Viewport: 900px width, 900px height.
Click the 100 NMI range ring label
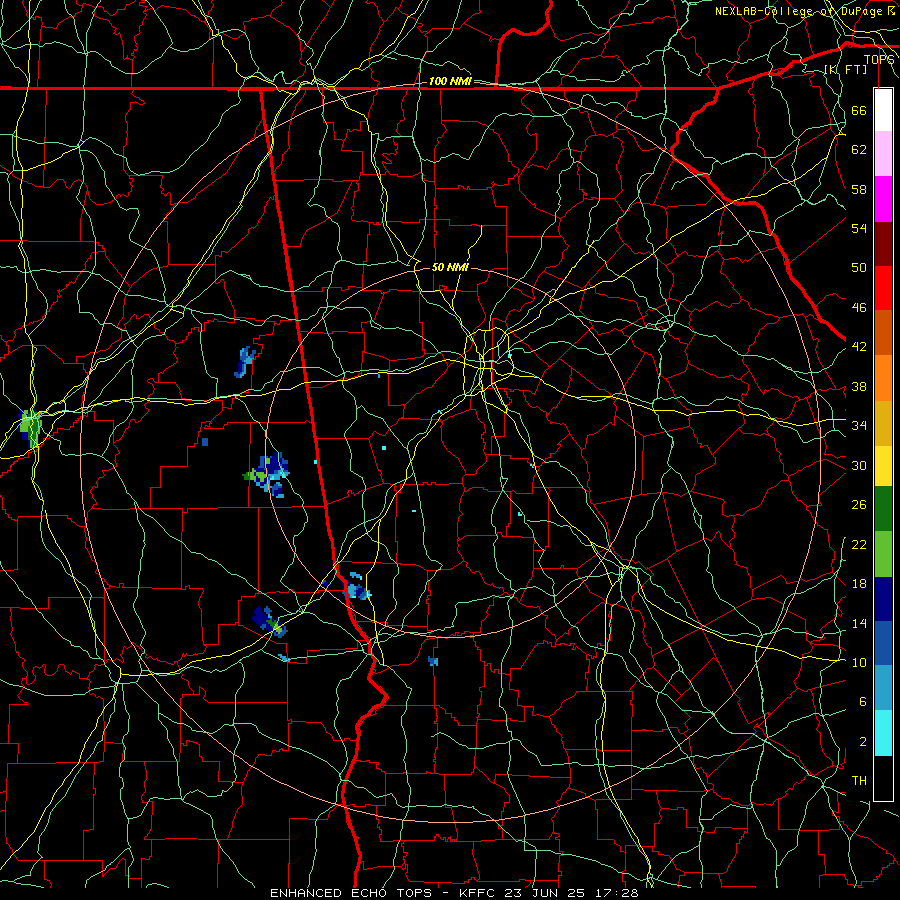(x=450, y=81)
